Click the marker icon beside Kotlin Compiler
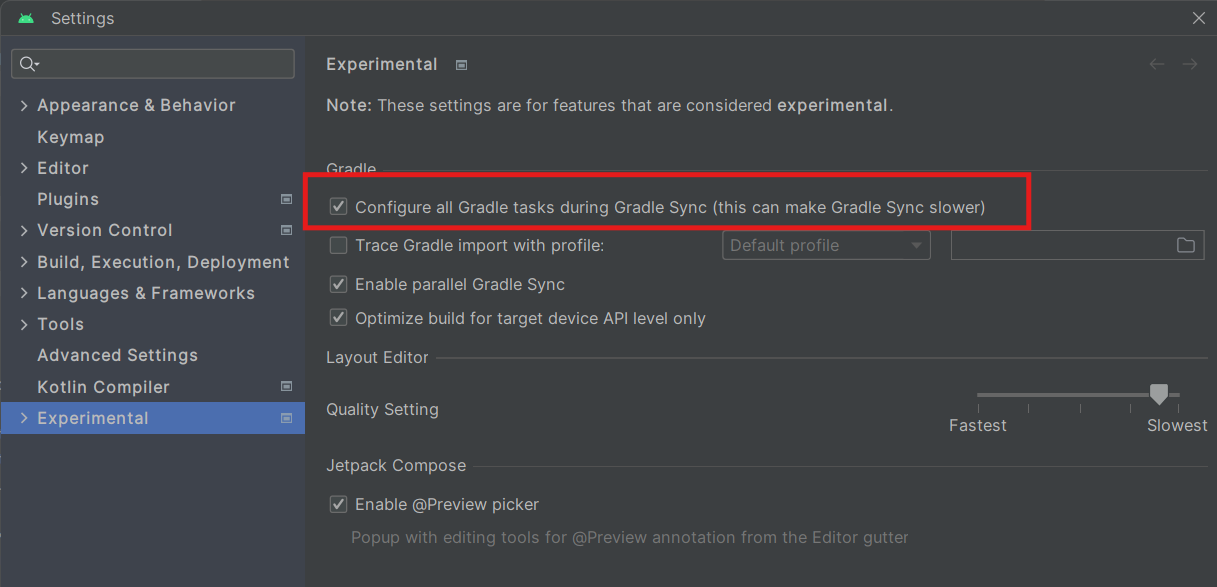Viewport: 1217px width, 587px height. pos(286,386)
